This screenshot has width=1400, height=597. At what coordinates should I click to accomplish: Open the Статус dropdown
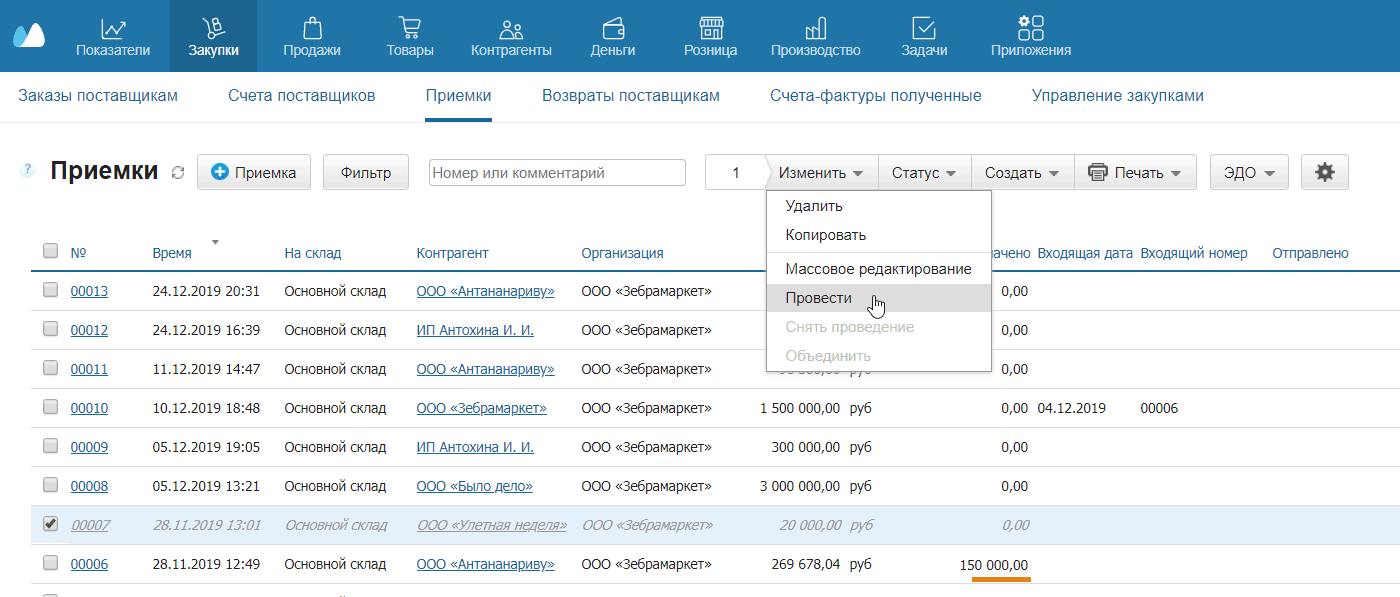point(923,171)
